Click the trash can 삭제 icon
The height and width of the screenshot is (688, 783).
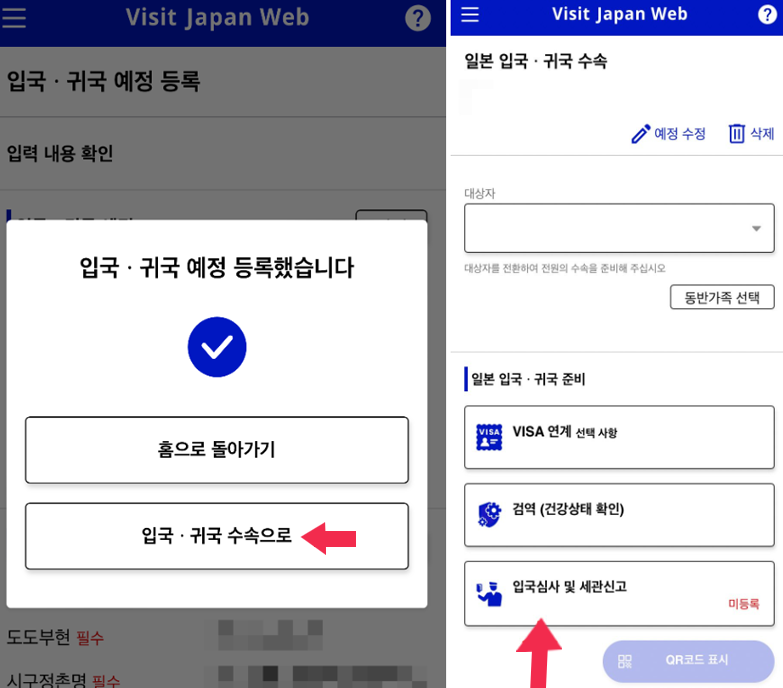point(737,133)
